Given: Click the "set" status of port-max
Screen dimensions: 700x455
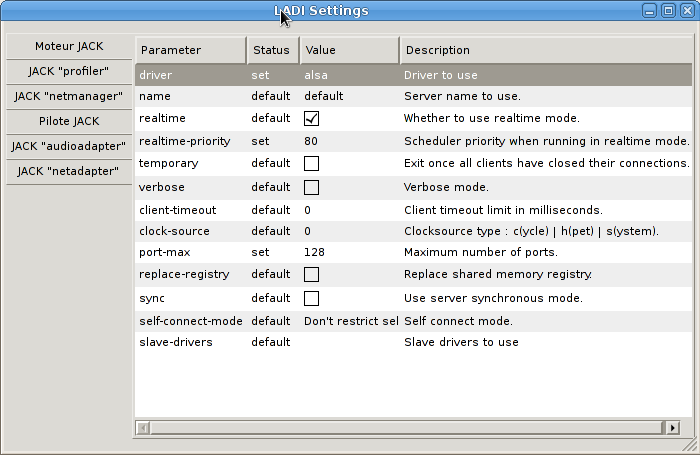Looking at the screenshot, I should (x=260, y=252).
